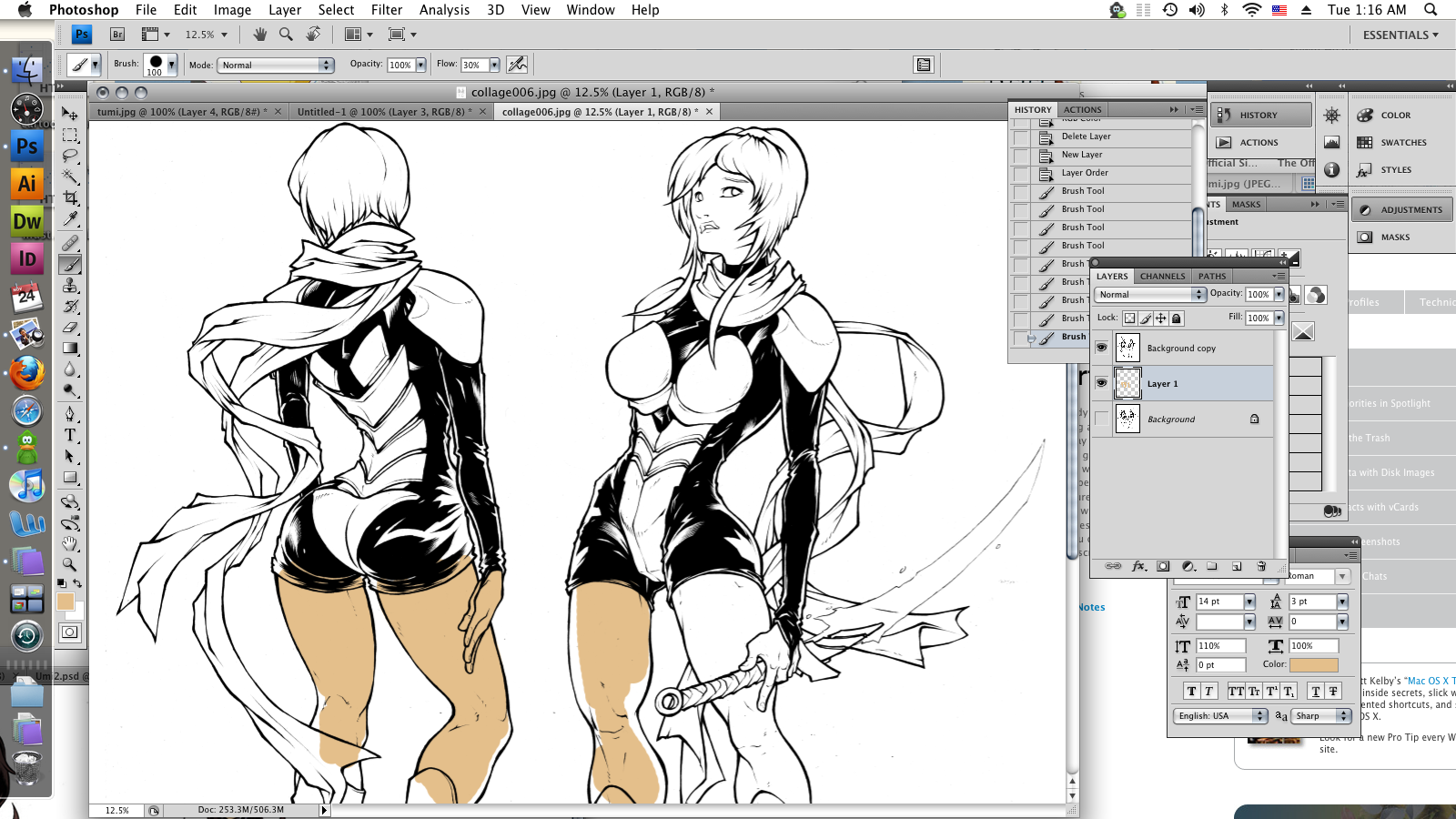The width and height of the screenshot is (1456, 819).
Task: Hide Layer 1 visibility eye
Action: point(1101,383)
